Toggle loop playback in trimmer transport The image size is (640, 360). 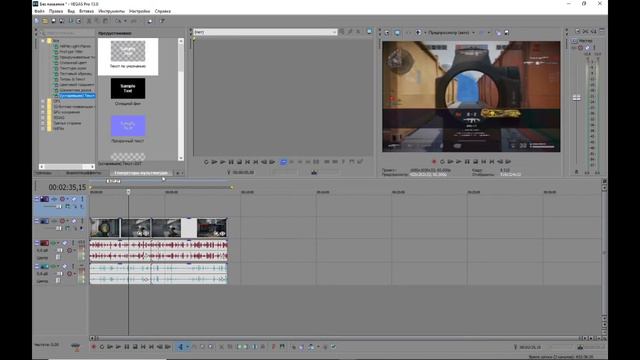pyautogui.click(x=206, y=162)
